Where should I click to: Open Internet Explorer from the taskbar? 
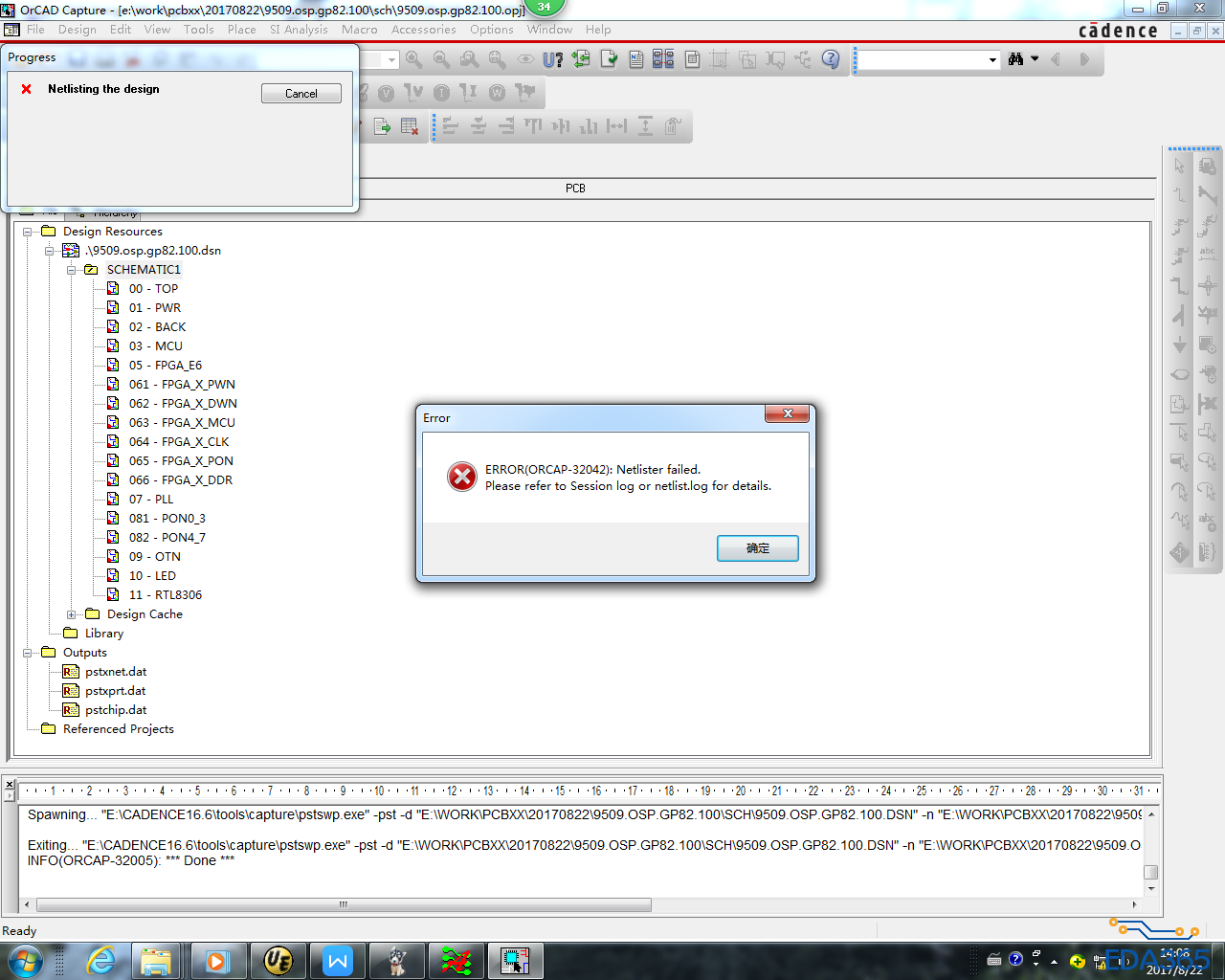point(100,960)
